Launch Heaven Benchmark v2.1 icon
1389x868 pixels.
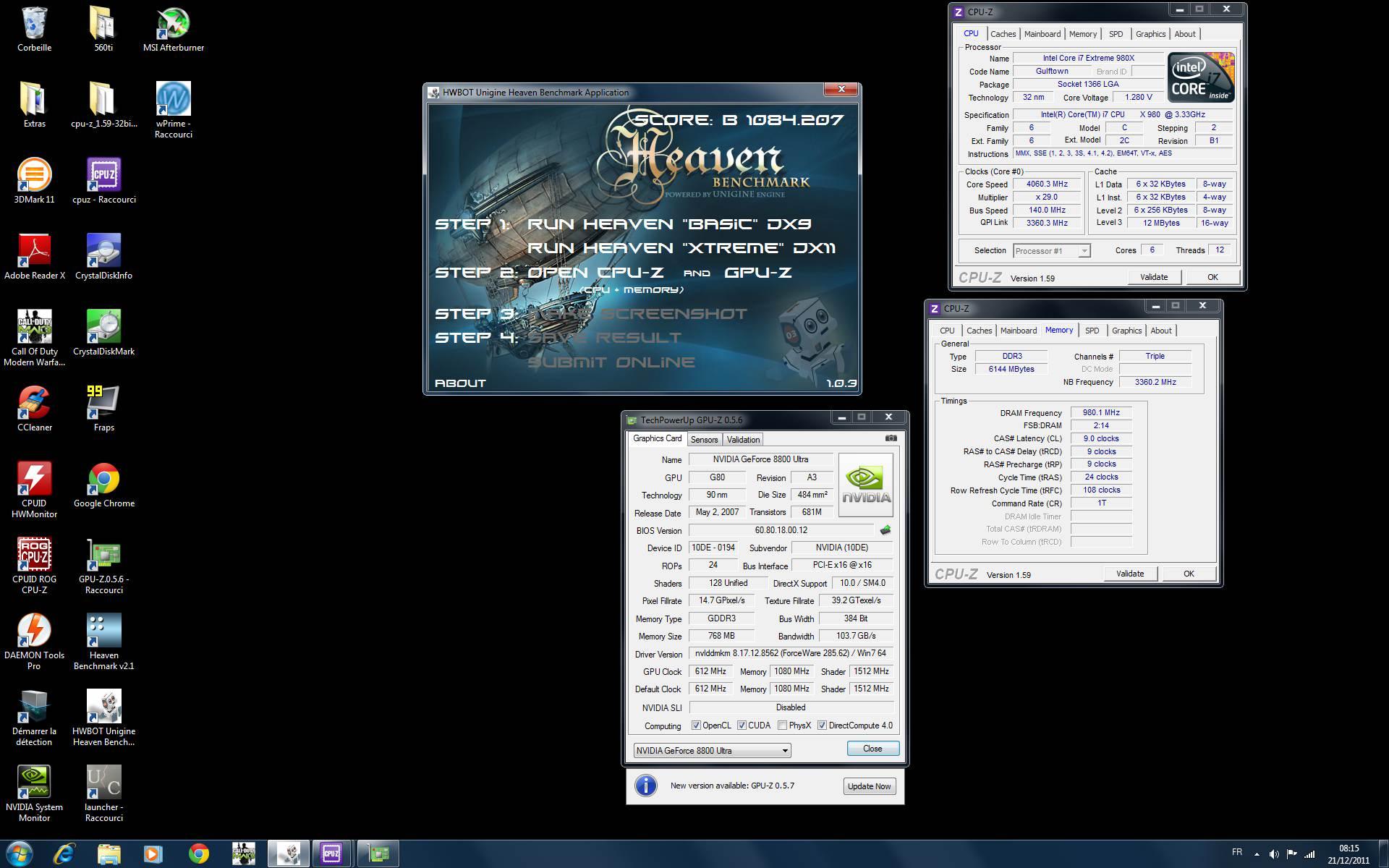click(103, 642)
